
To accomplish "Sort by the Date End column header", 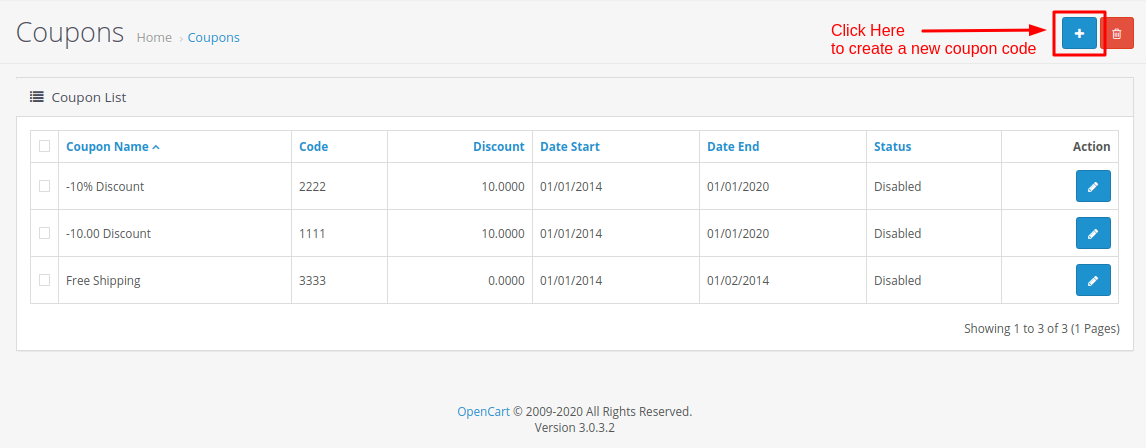I will click(x=733, y=146).
